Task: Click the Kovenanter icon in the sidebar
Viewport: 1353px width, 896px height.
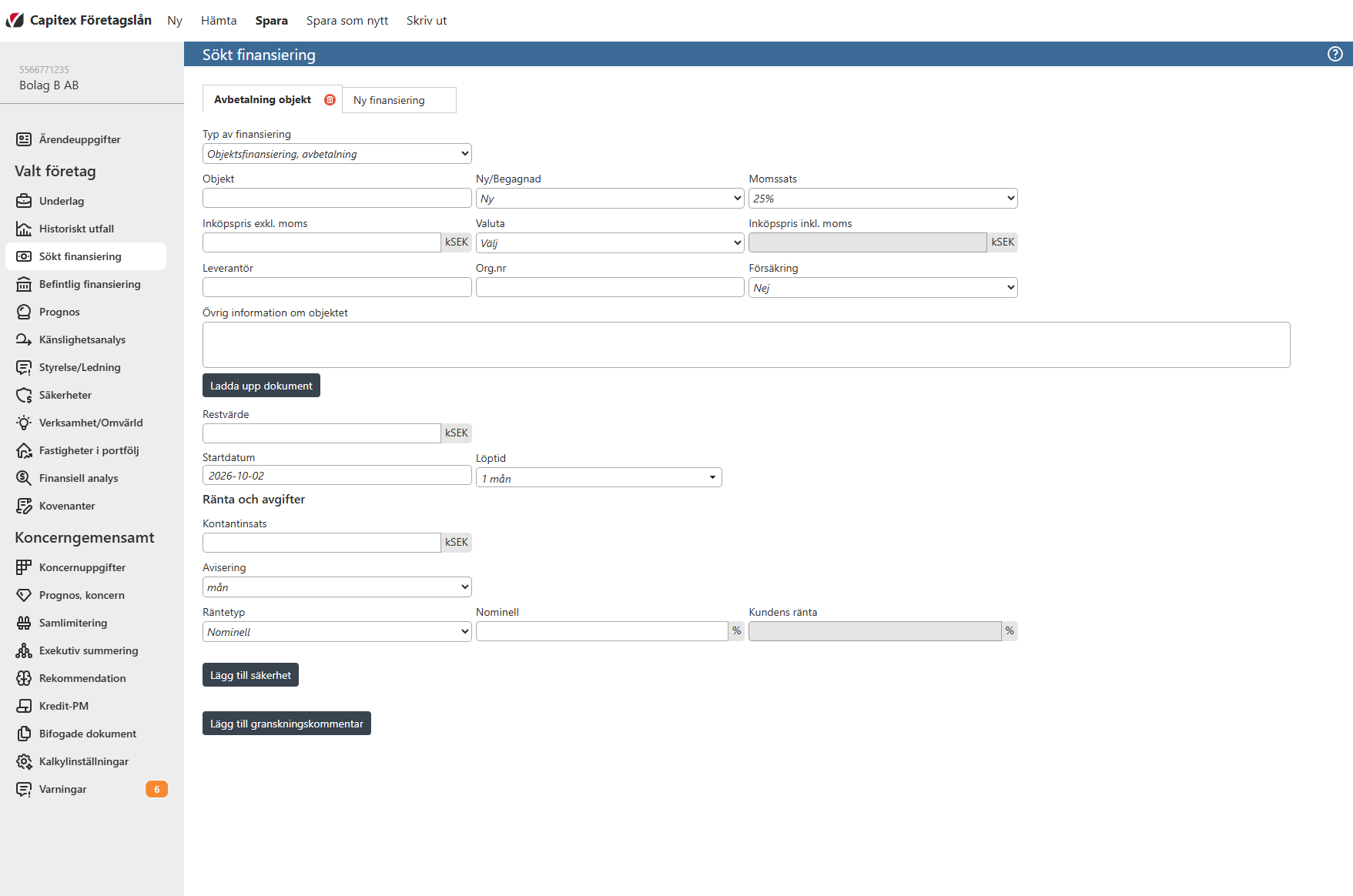Action: tap(24, 506)
